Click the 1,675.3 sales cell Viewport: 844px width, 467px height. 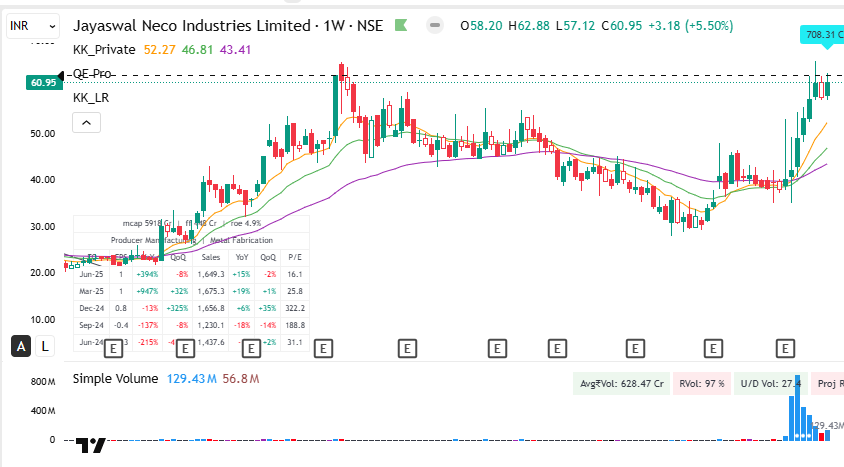[211, 291]
